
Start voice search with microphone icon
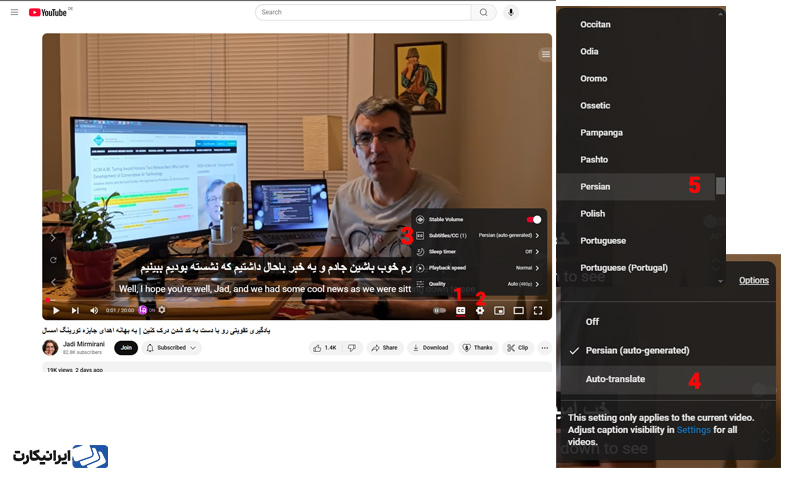click(511, 12)
